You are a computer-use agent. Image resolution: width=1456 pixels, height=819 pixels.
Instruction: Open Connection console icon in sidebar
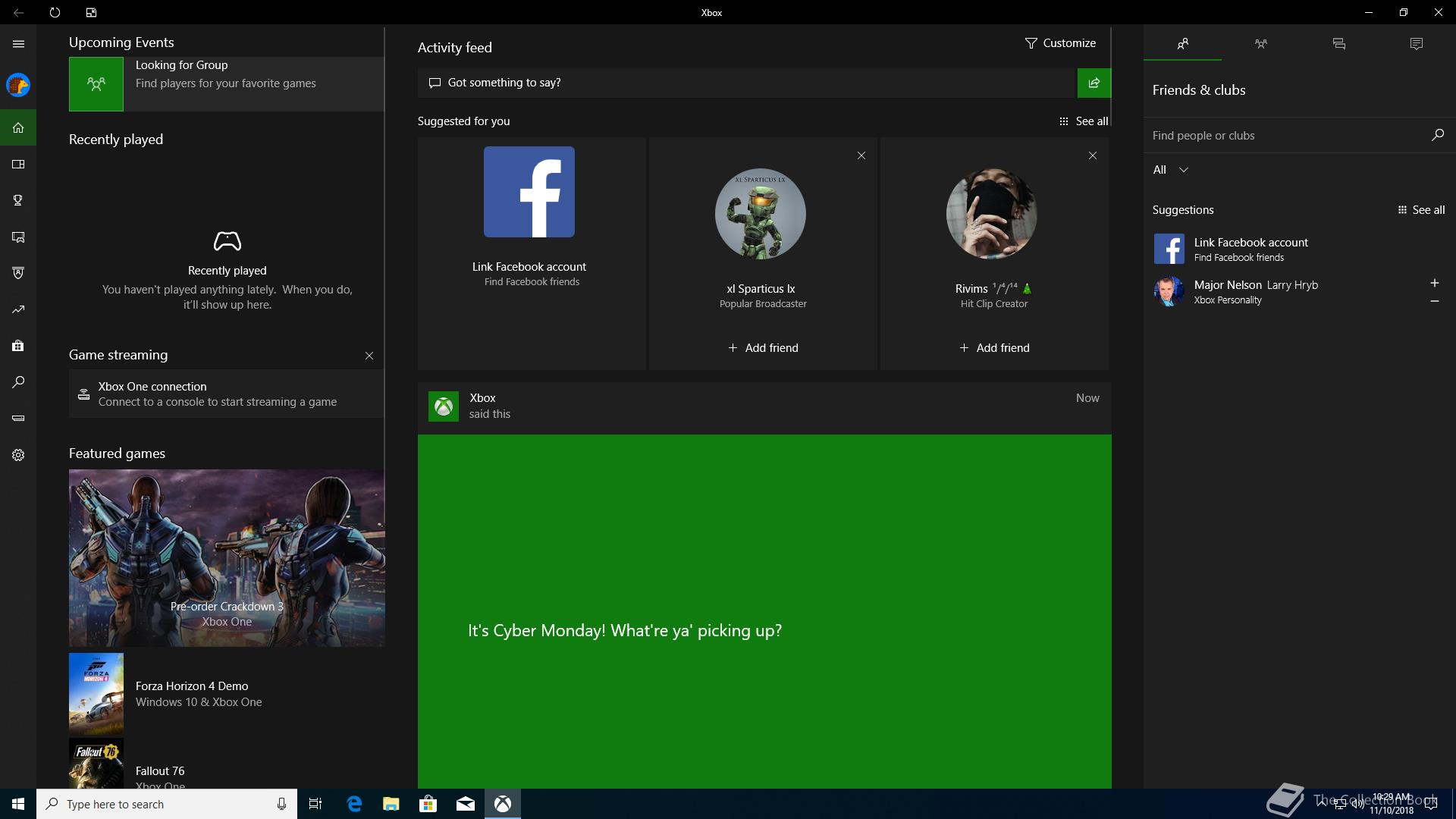click(18, 419)
